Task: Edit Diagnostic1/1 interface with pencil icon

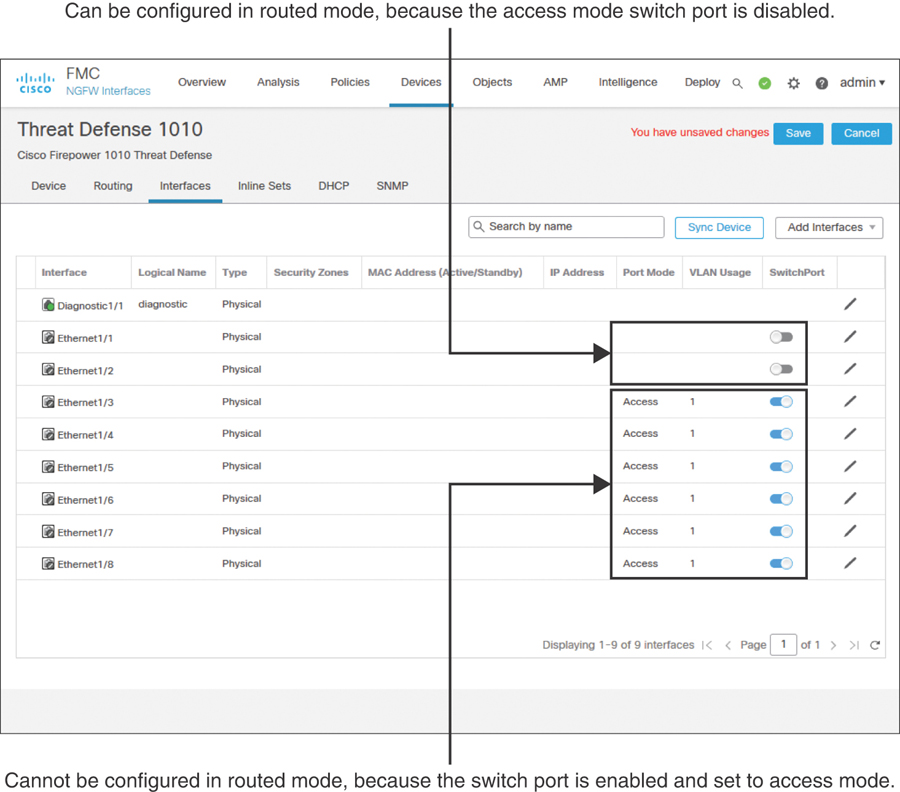Action: [x=850, y=304]
